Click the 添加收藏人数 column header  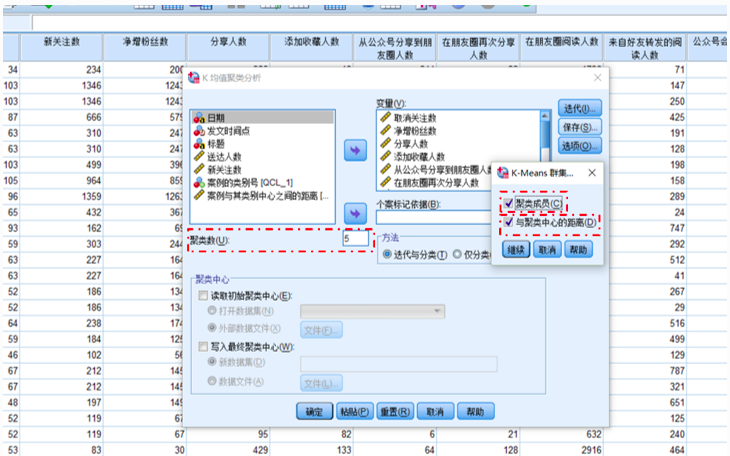tap(311, 48)
